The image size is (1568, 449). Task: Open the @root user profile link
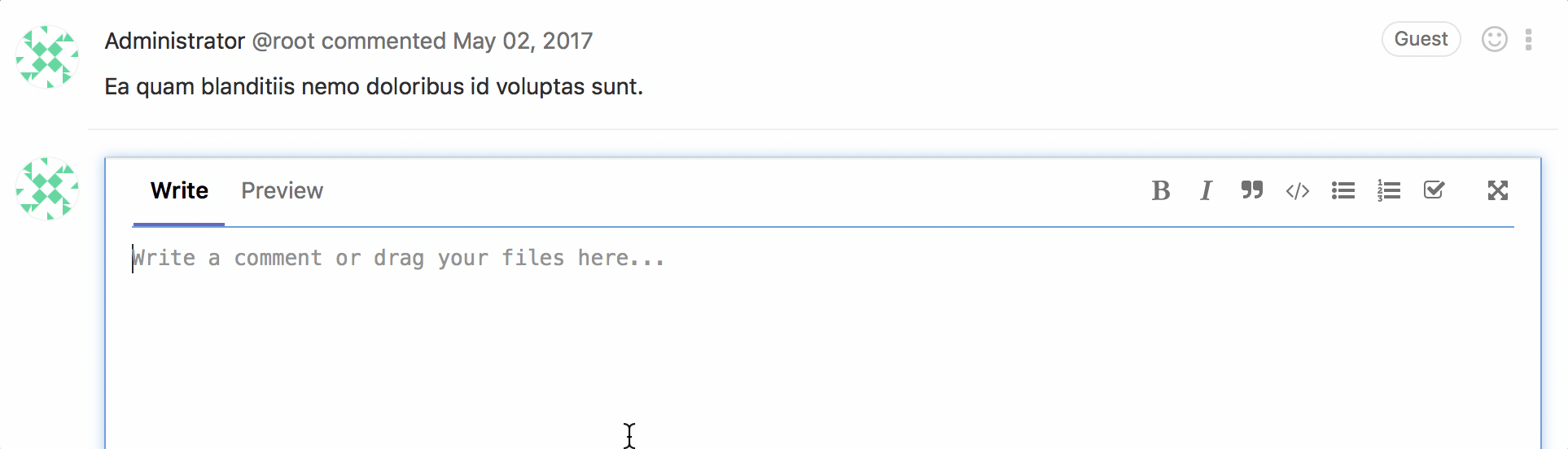coord(283,41)
